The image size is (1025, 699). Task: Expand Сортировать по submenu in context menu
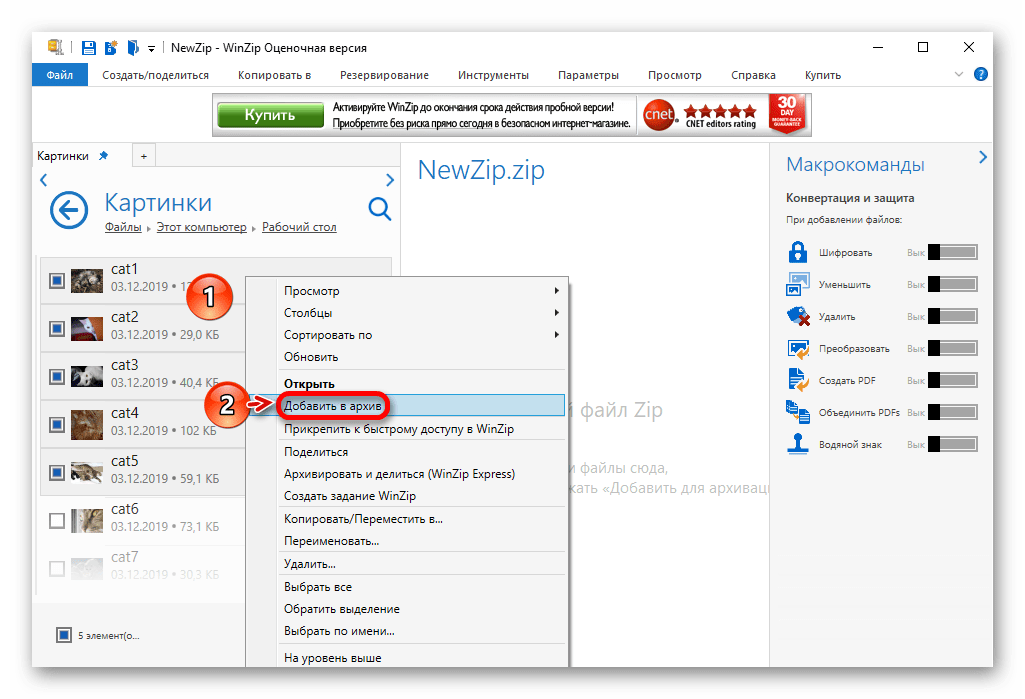(421, 335)
